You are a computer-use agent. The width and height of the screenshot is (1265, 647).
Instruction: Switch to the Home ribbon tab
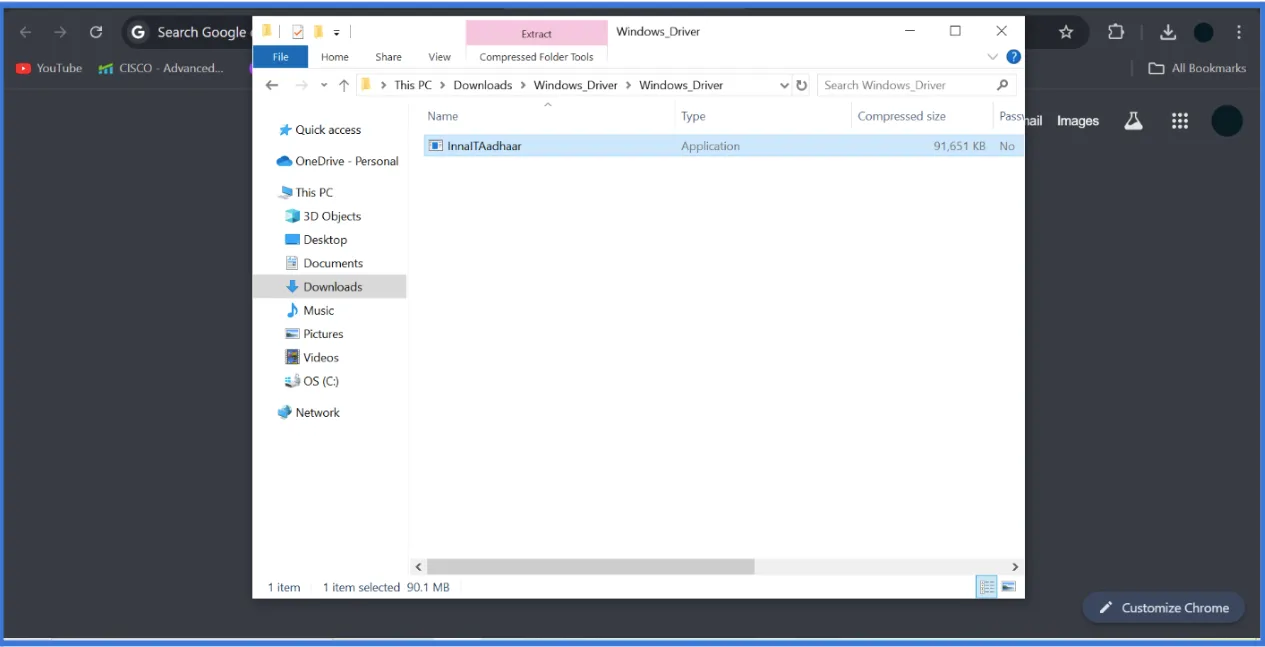(335, 57)
